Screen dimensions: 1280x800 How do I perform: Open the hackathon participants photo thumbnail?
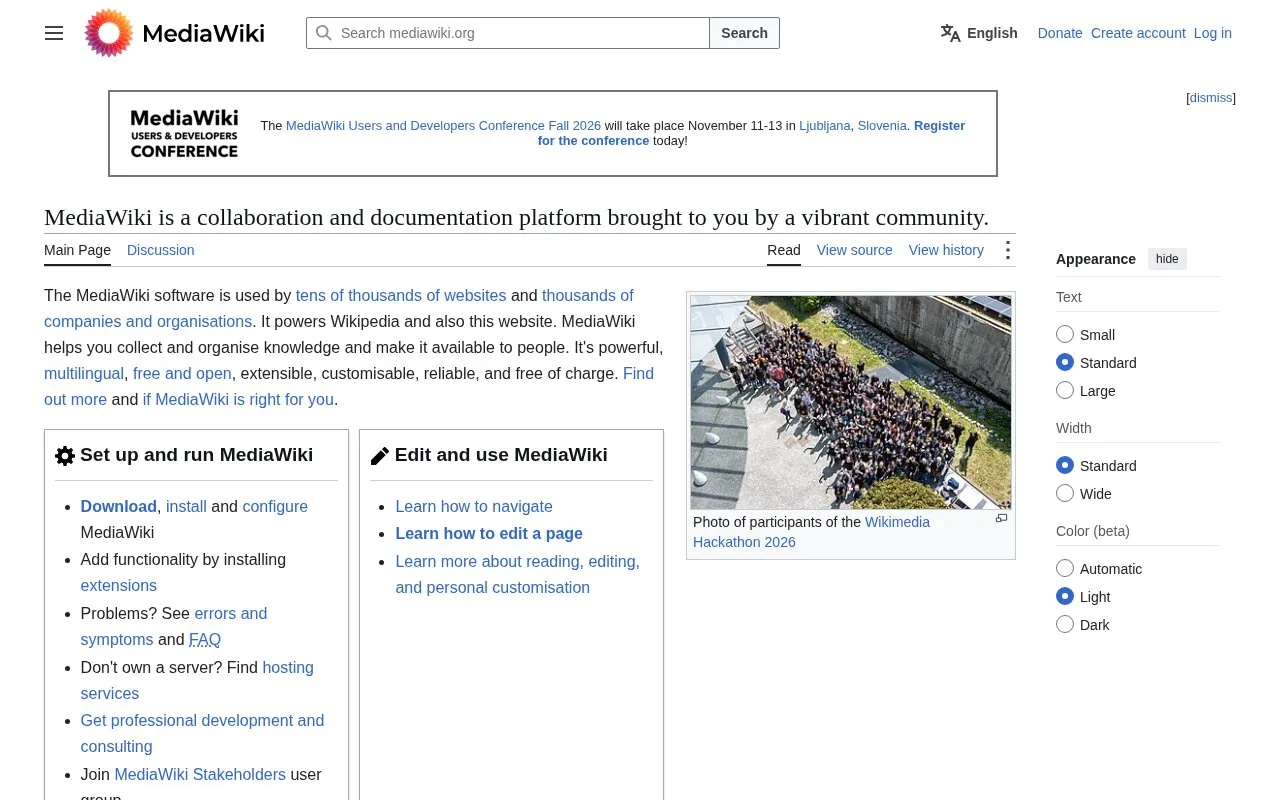[851, 402]
